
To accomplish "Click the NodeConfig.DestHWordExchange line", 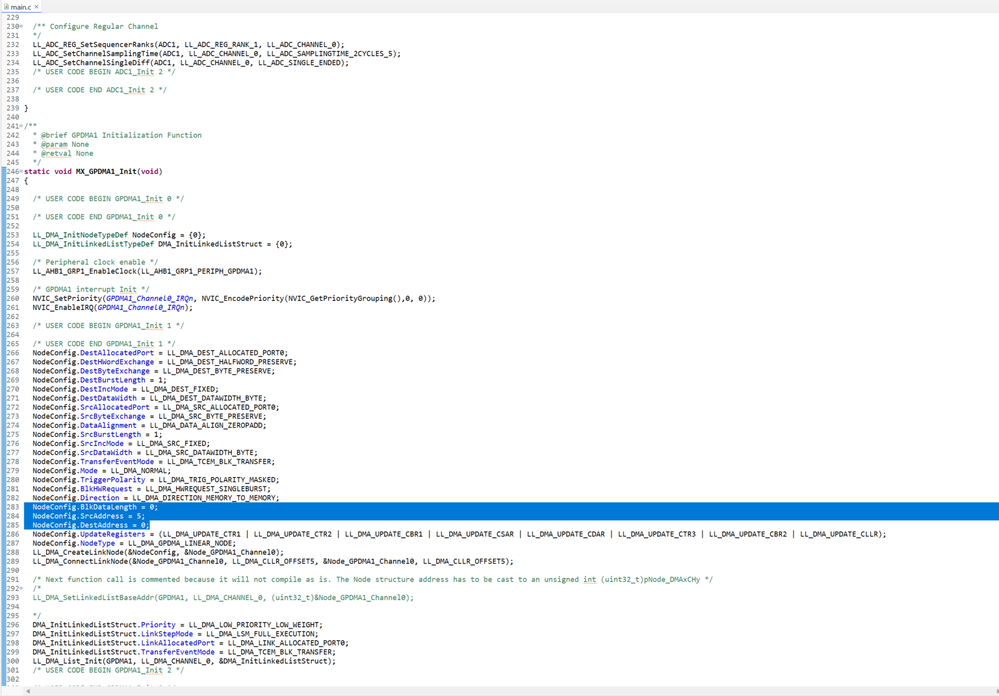I will 164,361.
